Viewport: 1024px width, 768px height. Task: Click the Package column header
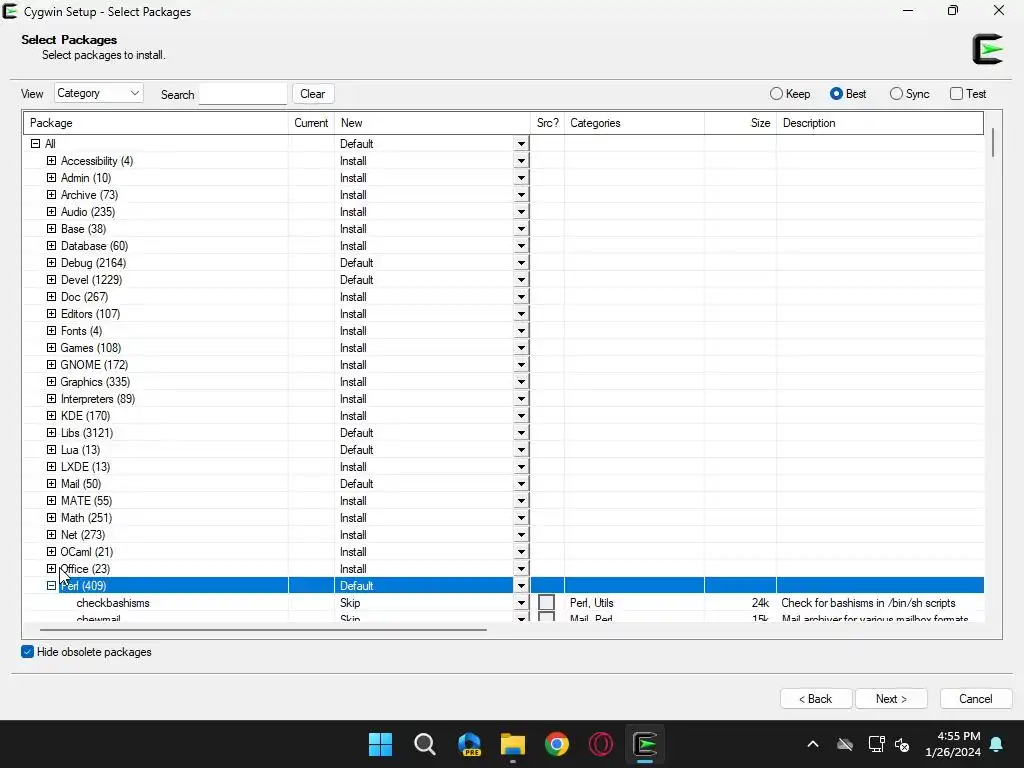click(x=156, y=123)
